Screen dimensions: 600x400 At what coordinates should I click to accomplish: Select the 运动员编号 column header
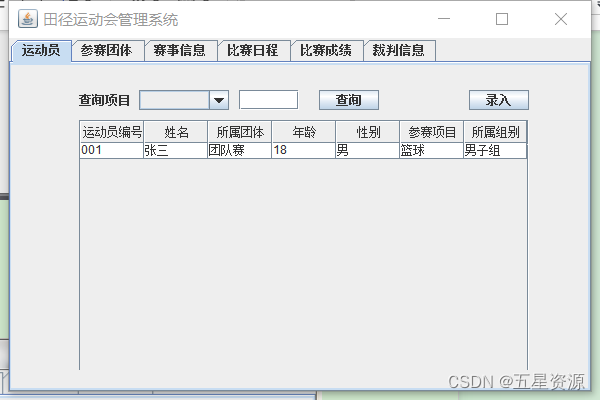coord(112,132)
